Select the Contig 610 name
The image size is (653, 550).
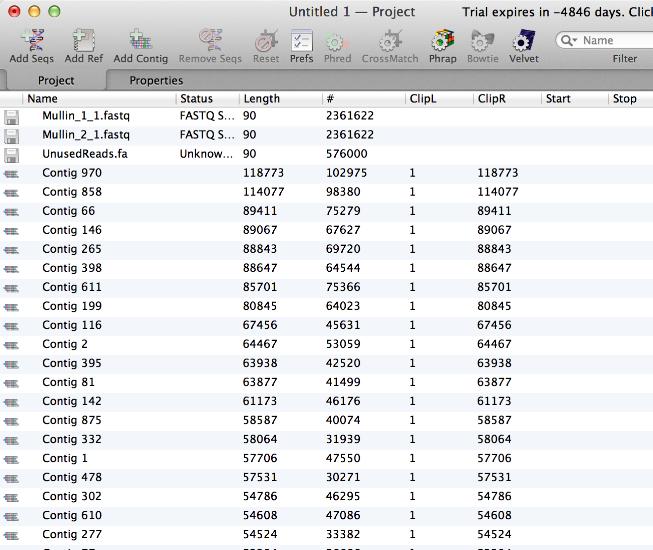[x=72, y=515]
